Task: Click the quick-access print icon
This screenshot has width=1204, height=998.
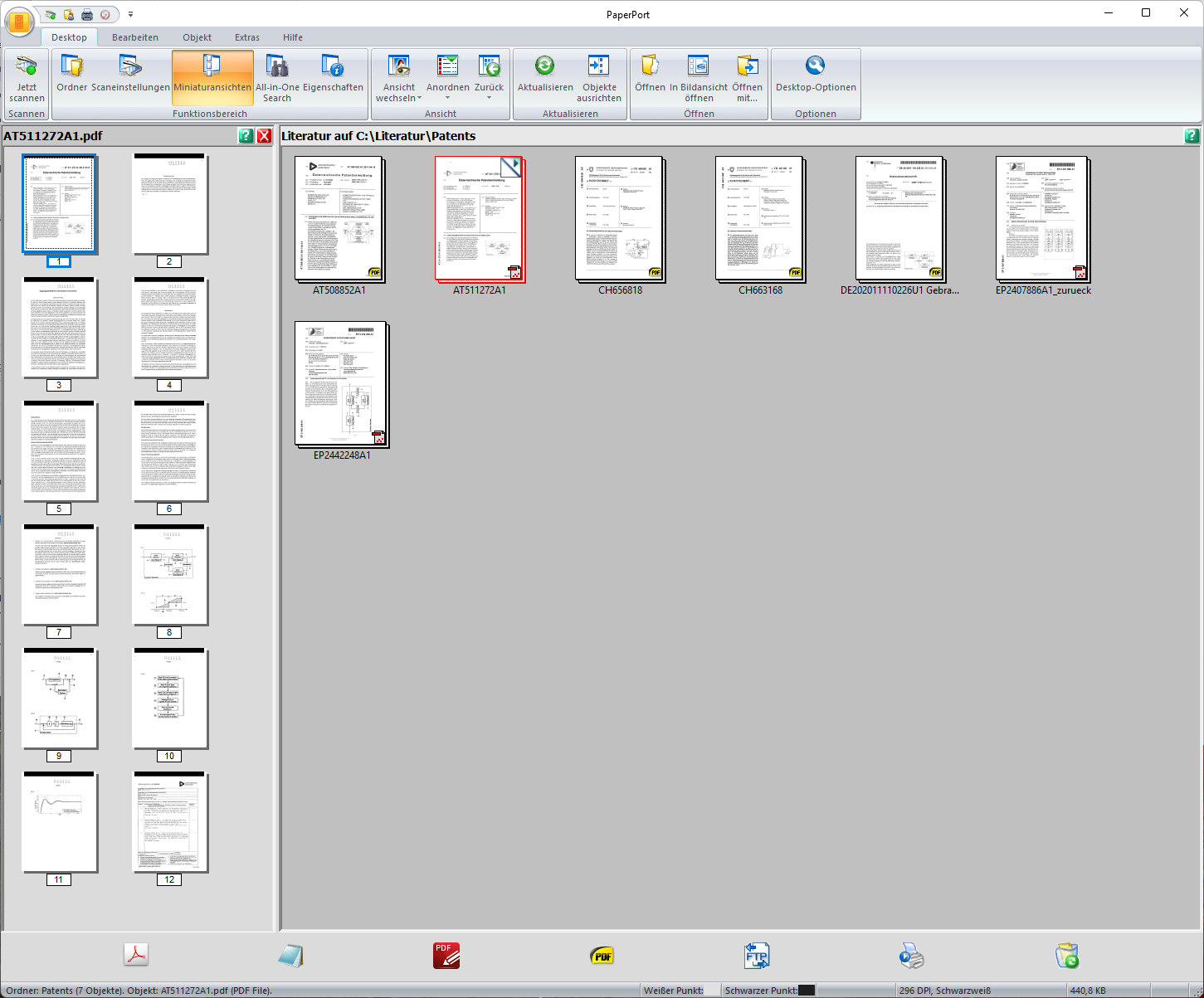Action: coord(87,15)
